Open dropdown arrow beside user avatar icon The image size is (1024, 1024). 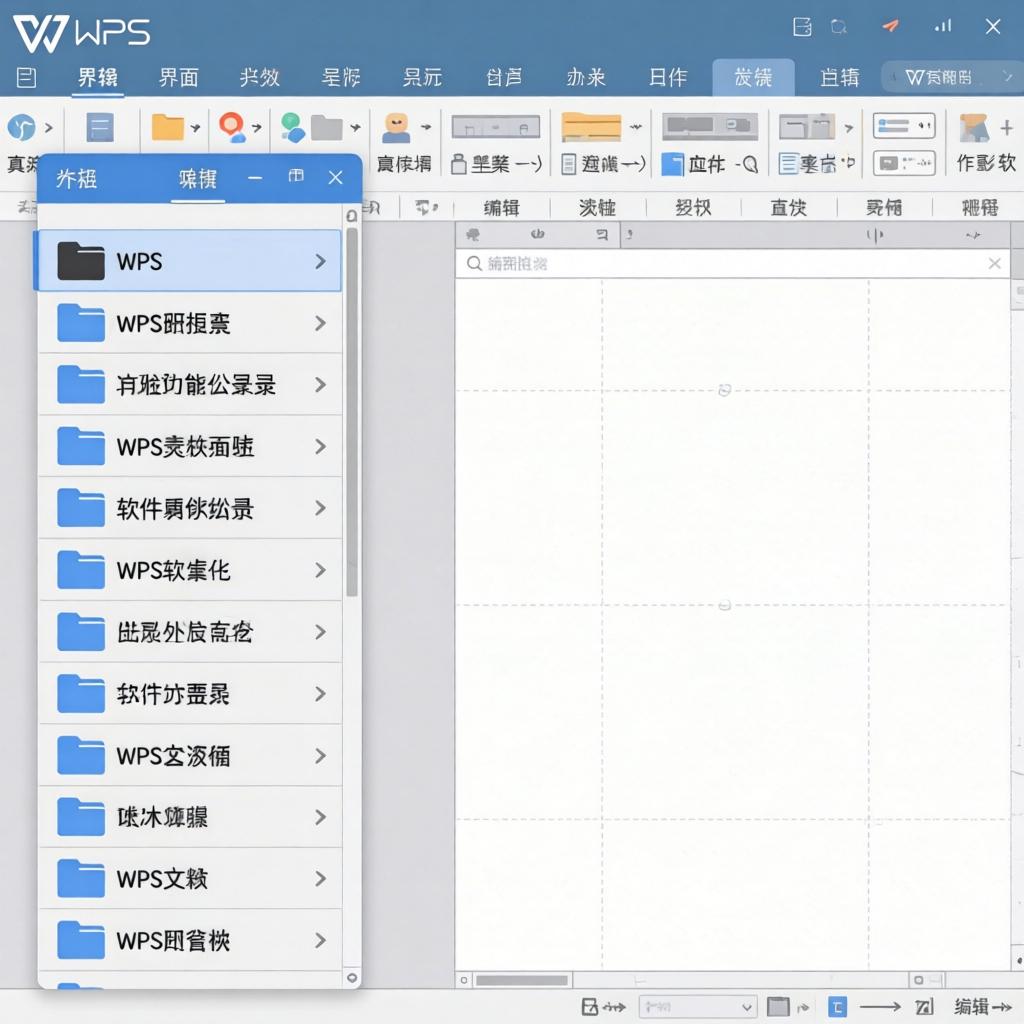(x=426, y=127)
